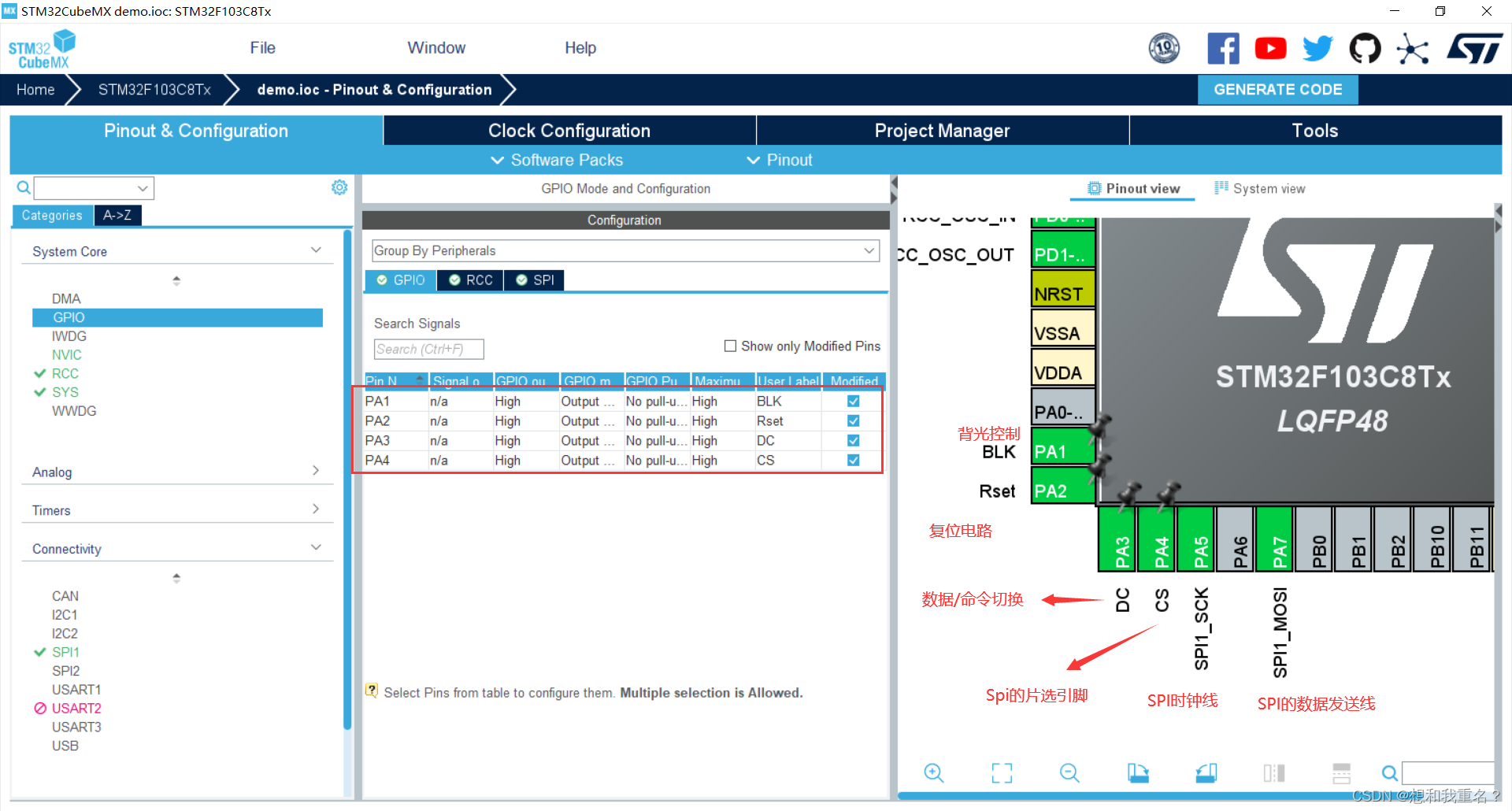
Task: Click the ST logo icon
Action: pyautogui.click(x=1474, y=48)
